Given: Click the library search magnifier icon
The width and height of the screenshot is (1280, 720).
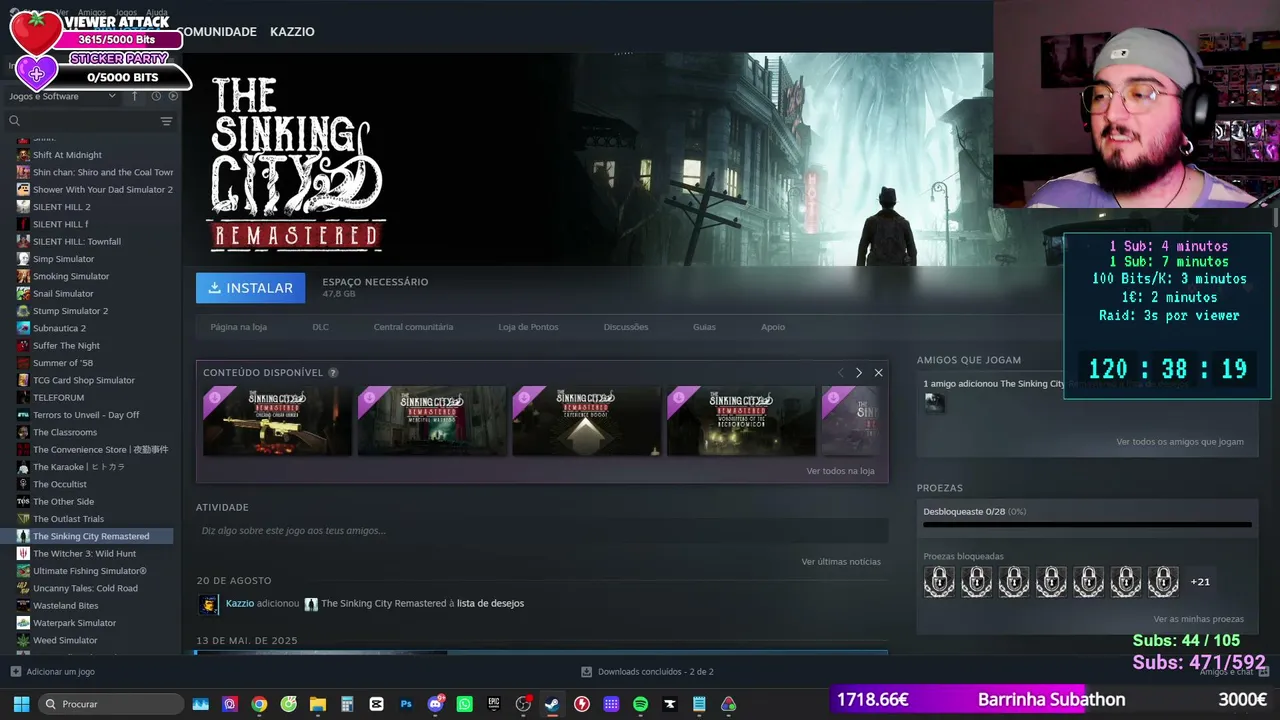Looking at the screenshot, I should pyautogui.click(x=14, y=121).
